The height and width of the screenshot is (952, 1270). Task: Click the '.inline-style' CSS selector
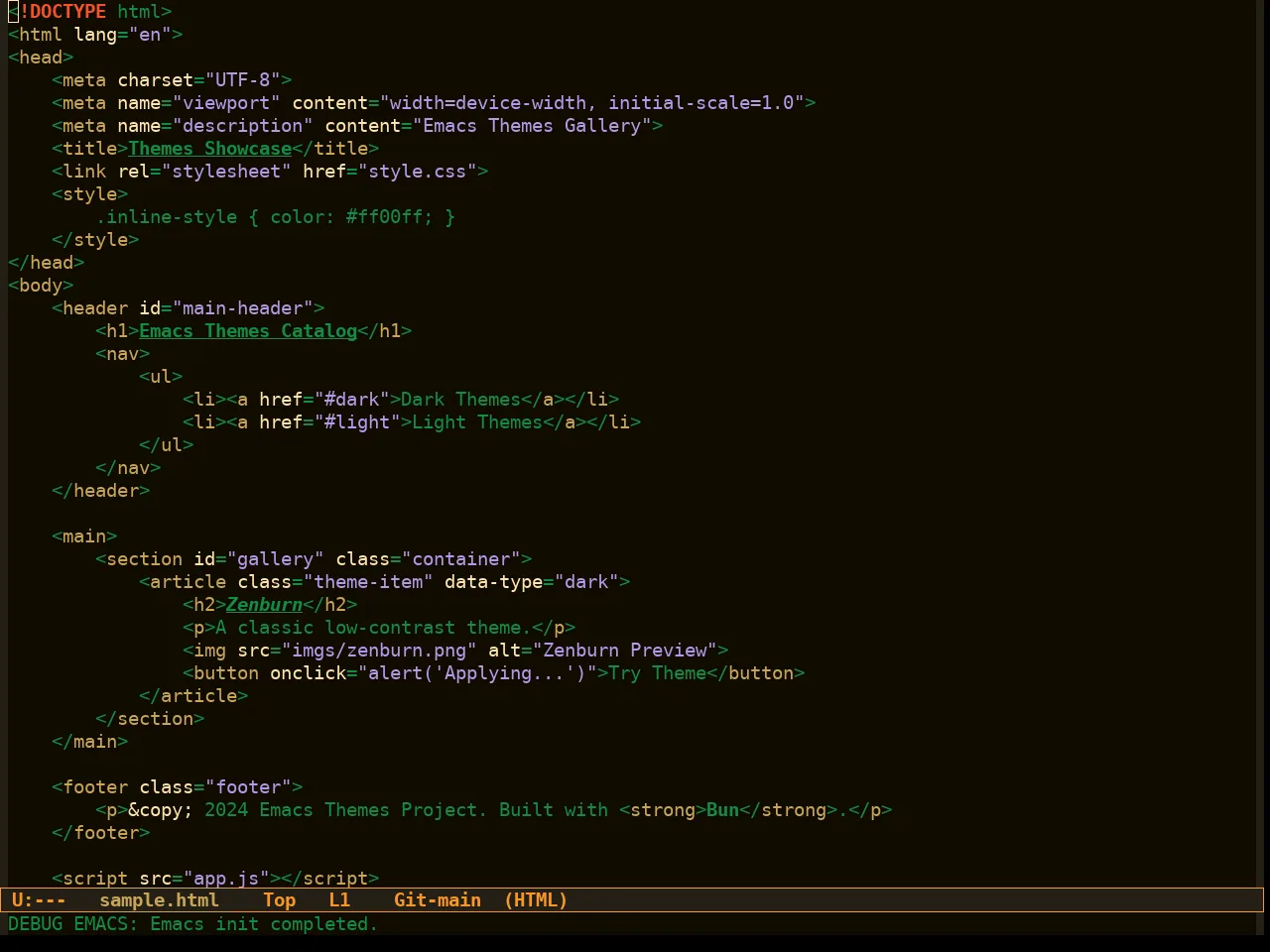click(167, 217)
